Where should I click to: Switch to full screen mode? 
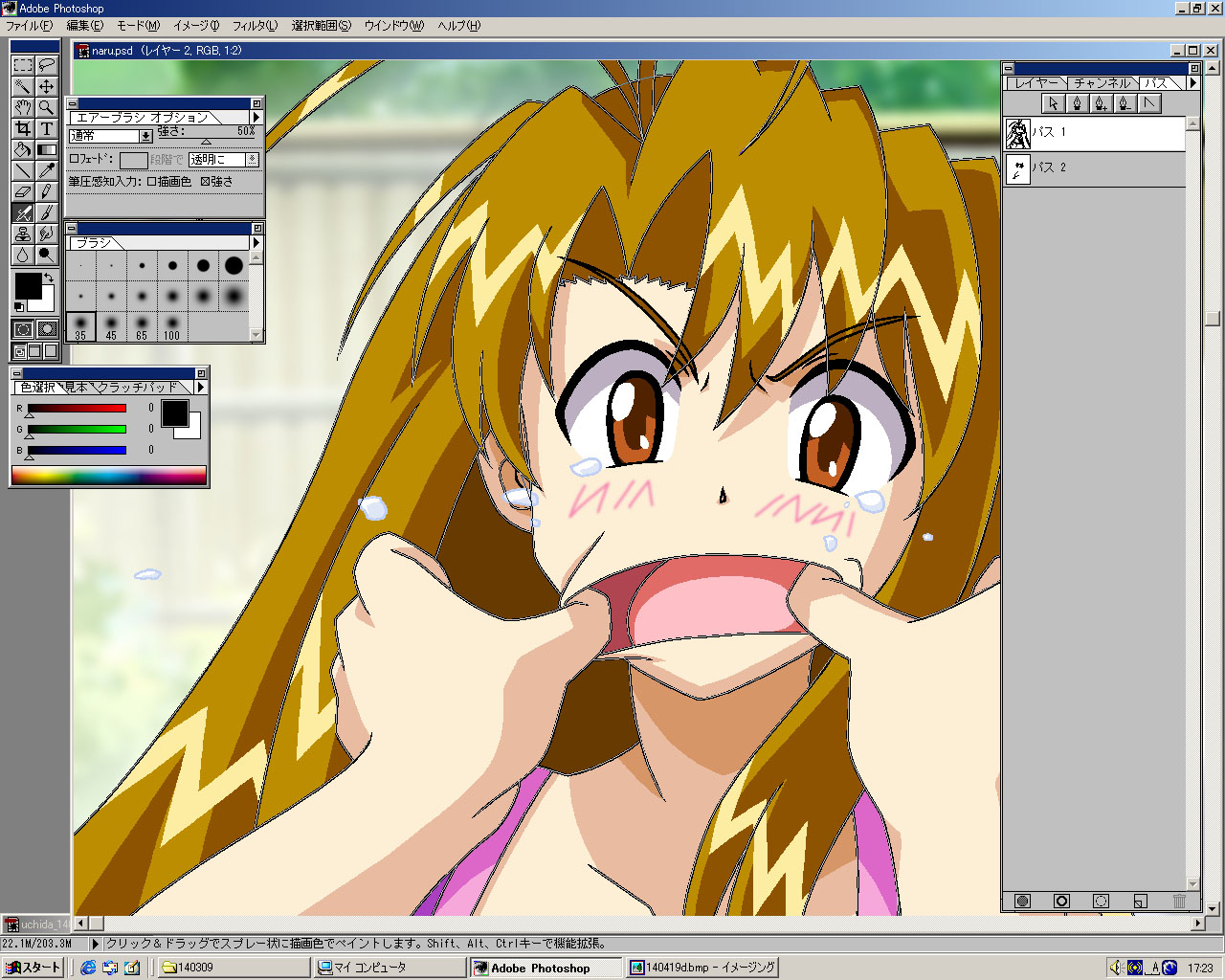click(51, 351)
